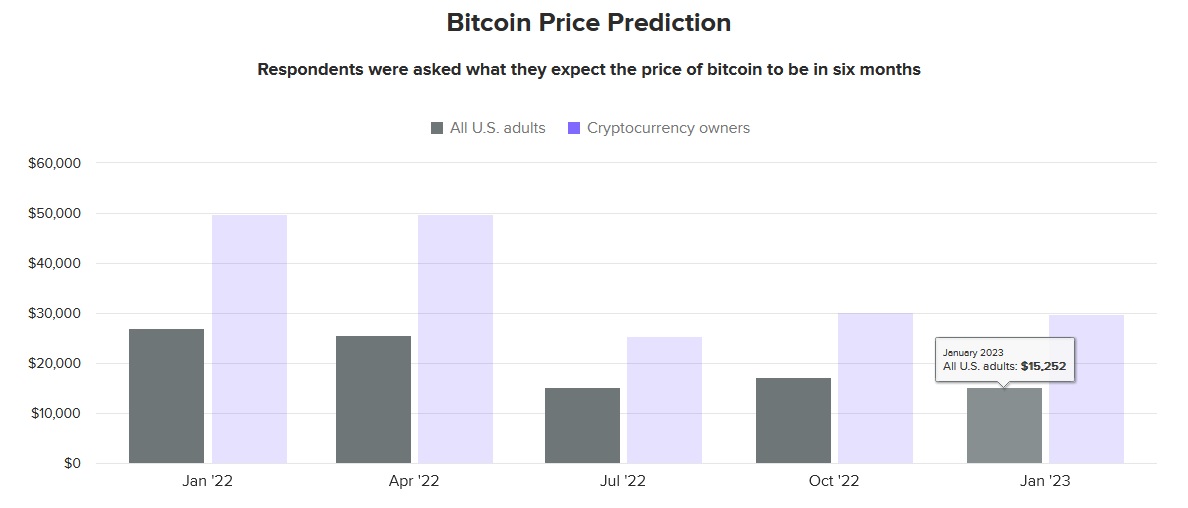
Task: Click the Oct '22 purple bar
Action: 875,388
